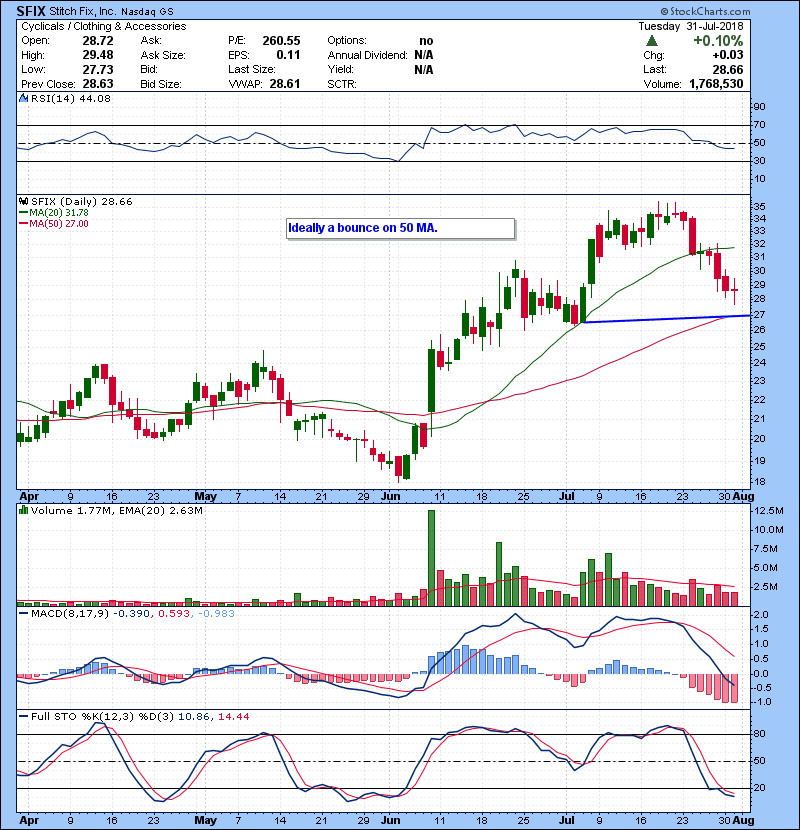This screenshot has height=830, width=800.
Task: Click the 'SCTR:' label
Action: click(x=342, y=84)
